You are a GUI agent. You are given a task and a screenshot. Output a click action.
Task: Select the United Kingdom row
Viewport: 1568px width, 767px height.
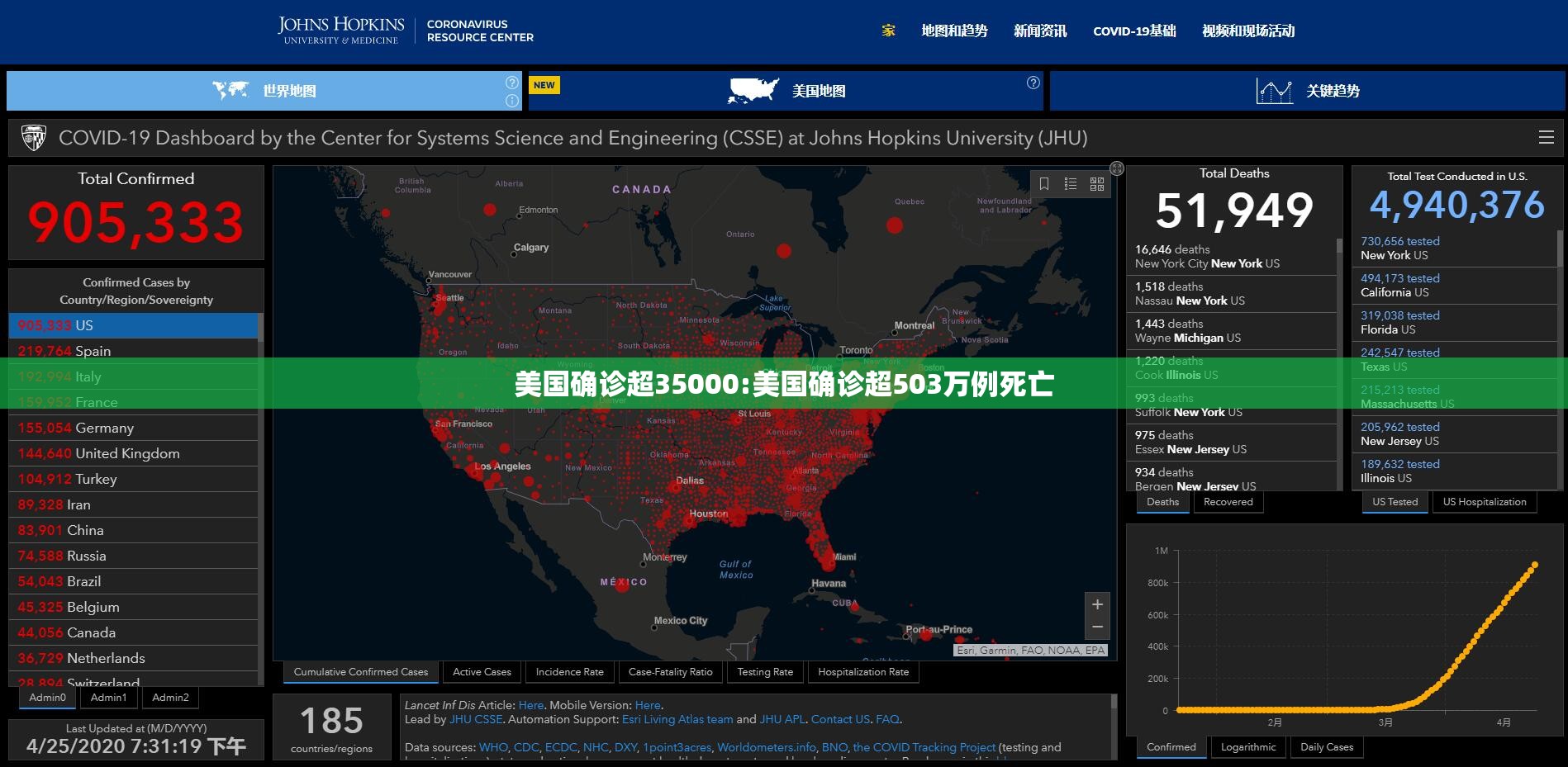(133, 453)
